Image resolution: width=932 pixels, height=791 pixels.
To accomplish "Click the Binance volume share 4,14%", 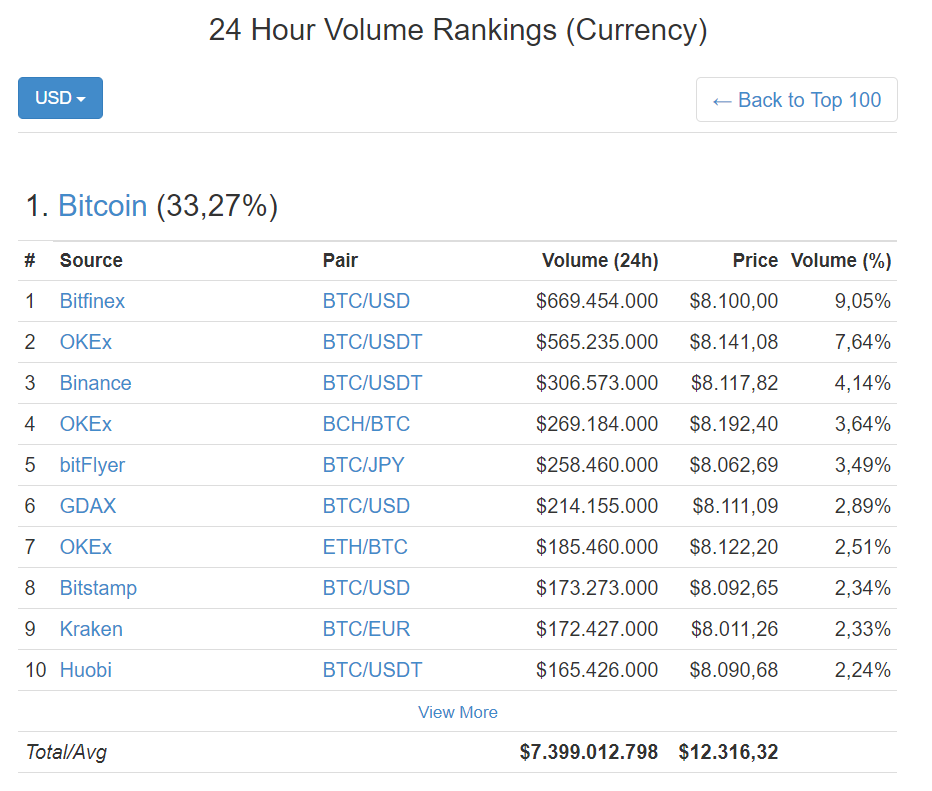I will (x=862, y=383).
